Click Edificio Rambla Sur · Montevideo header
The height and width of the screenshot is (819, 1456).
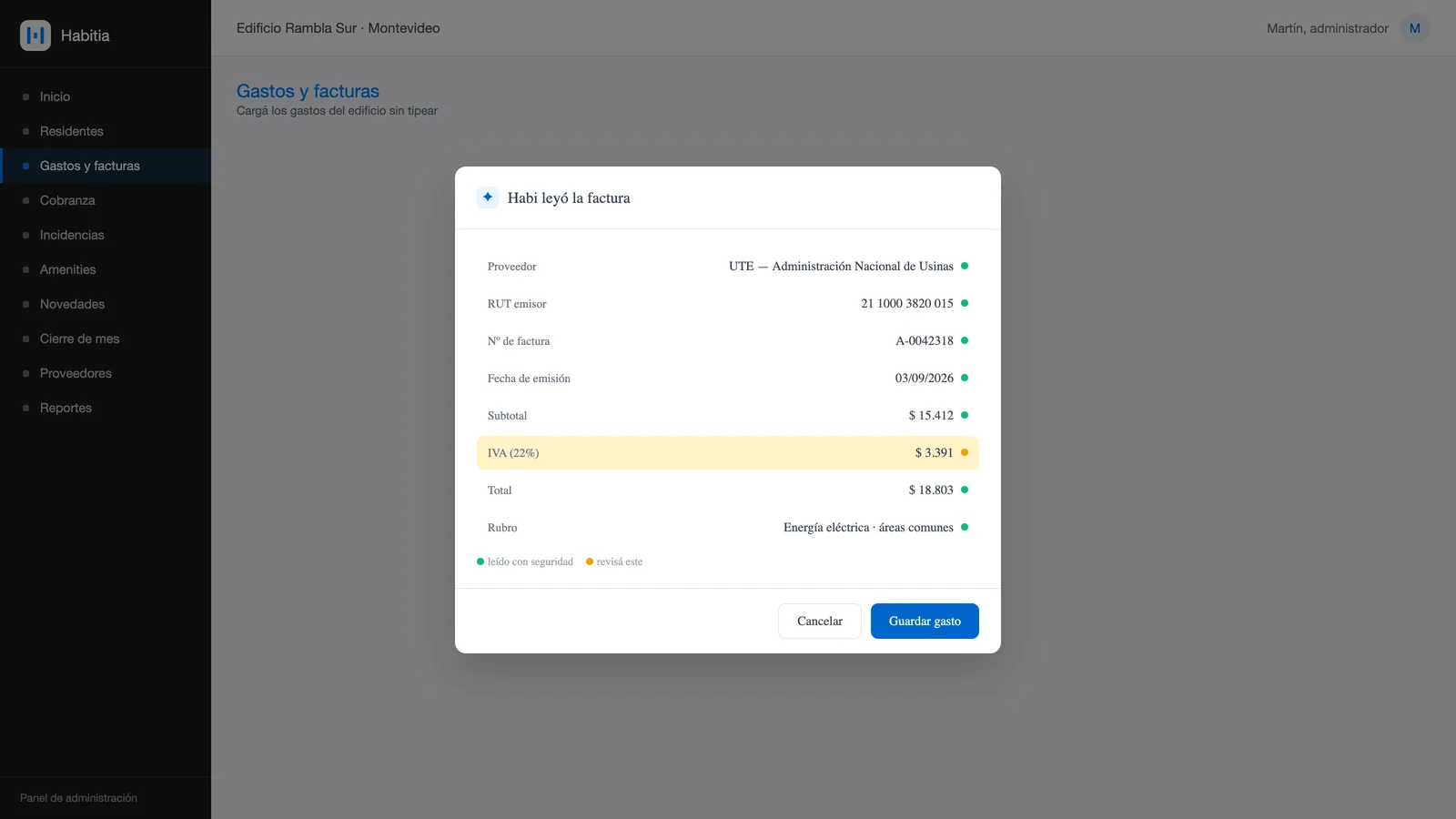(x=339, y=28)
